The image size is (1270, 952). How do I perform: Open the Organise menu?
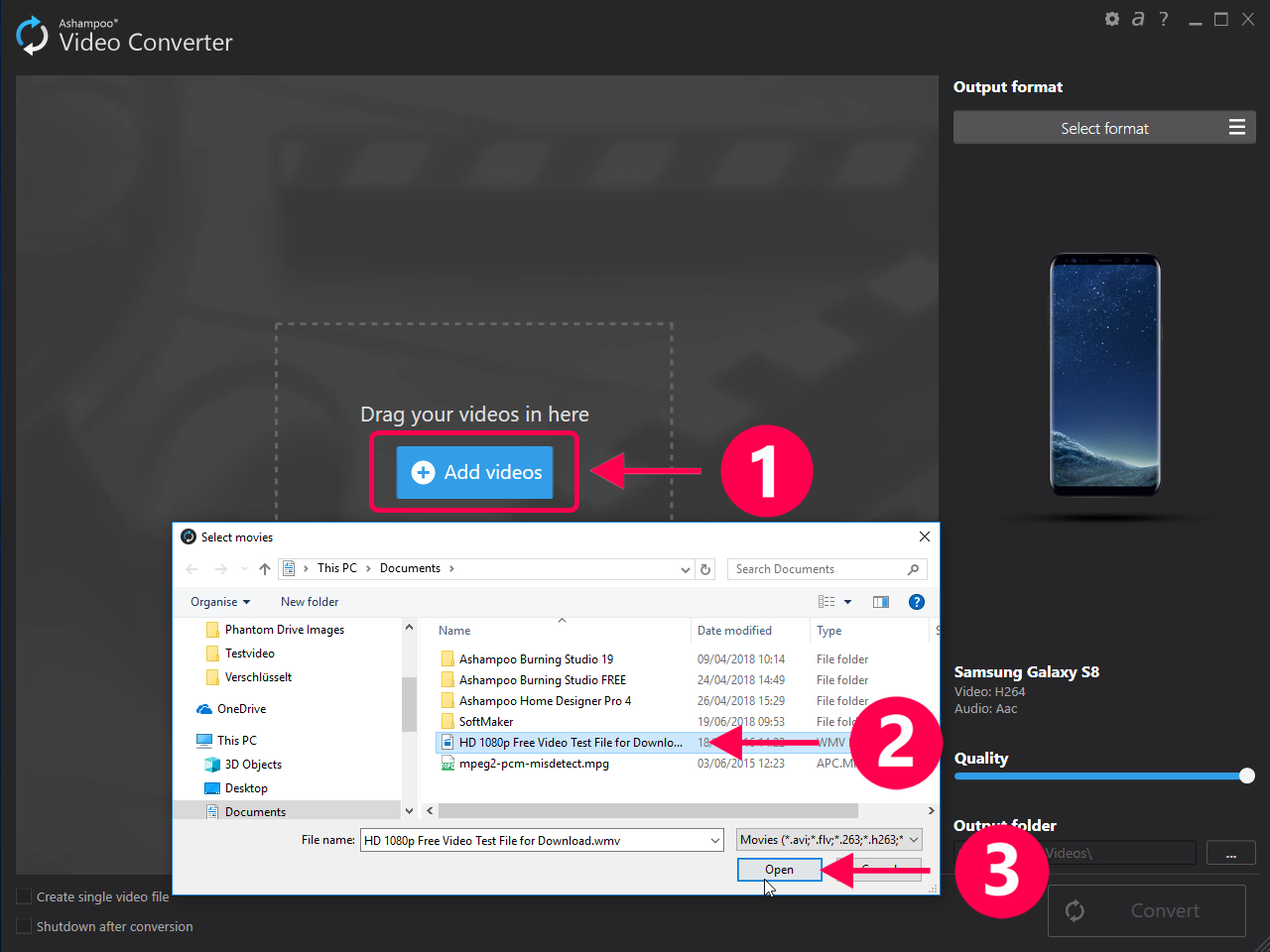(220, 602)
